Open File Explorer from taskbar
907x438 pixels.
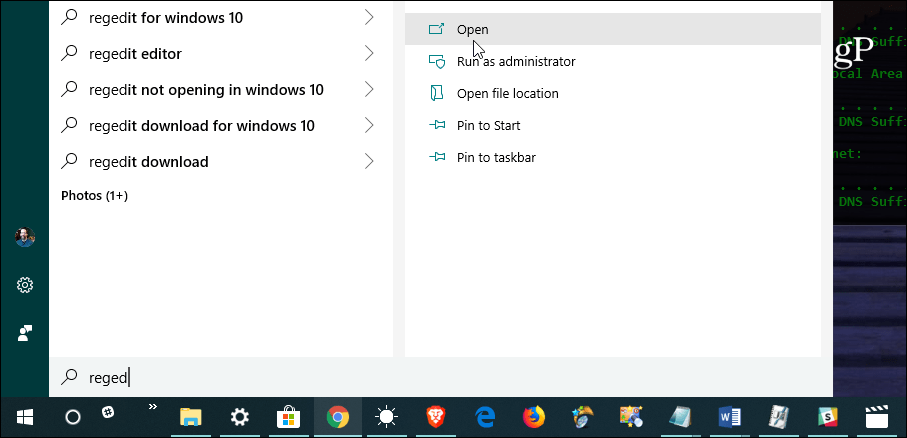190,417
